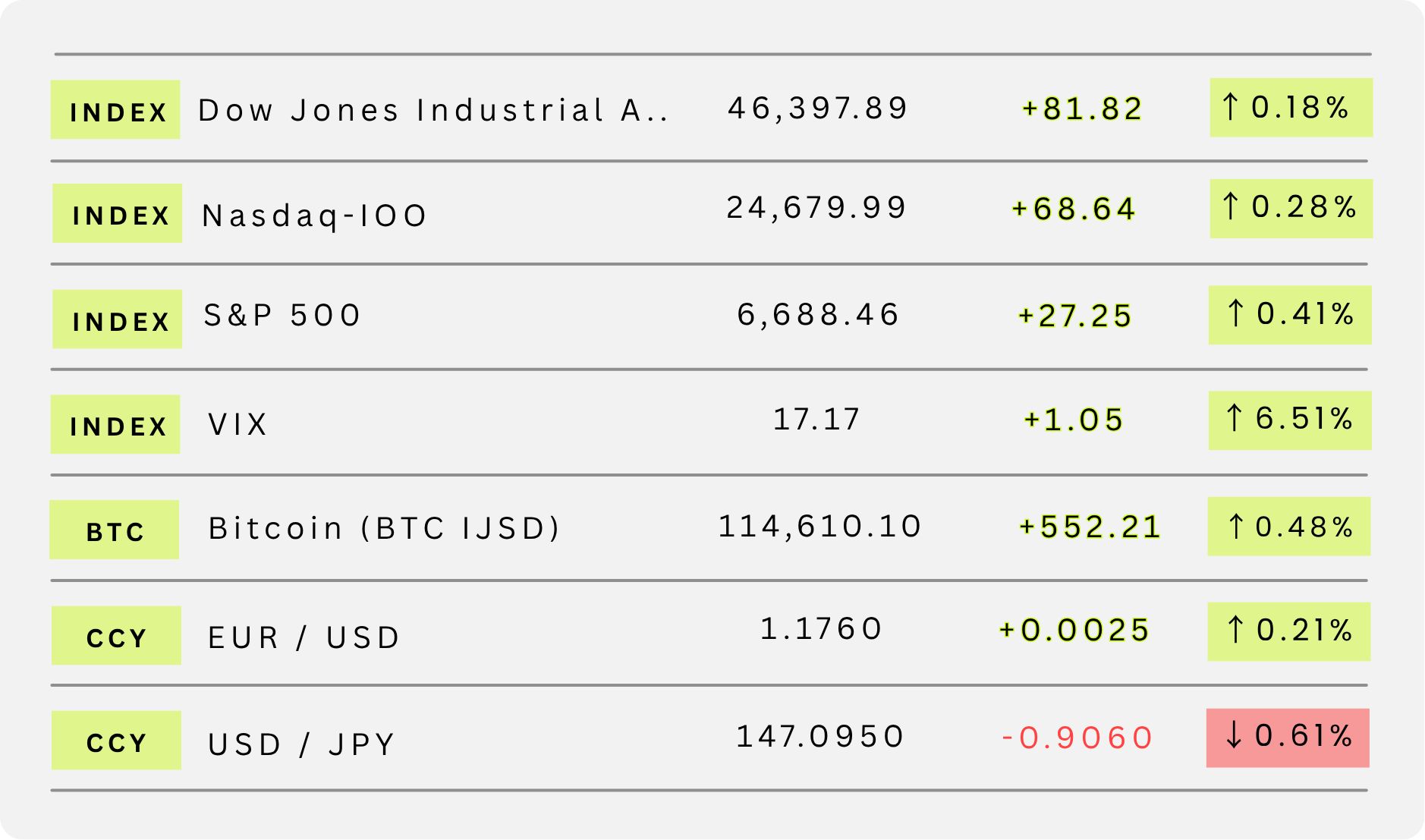Click the Bitcoin 0.48% change badge
1425x840 pixels.
click(x=1288, y=527)
